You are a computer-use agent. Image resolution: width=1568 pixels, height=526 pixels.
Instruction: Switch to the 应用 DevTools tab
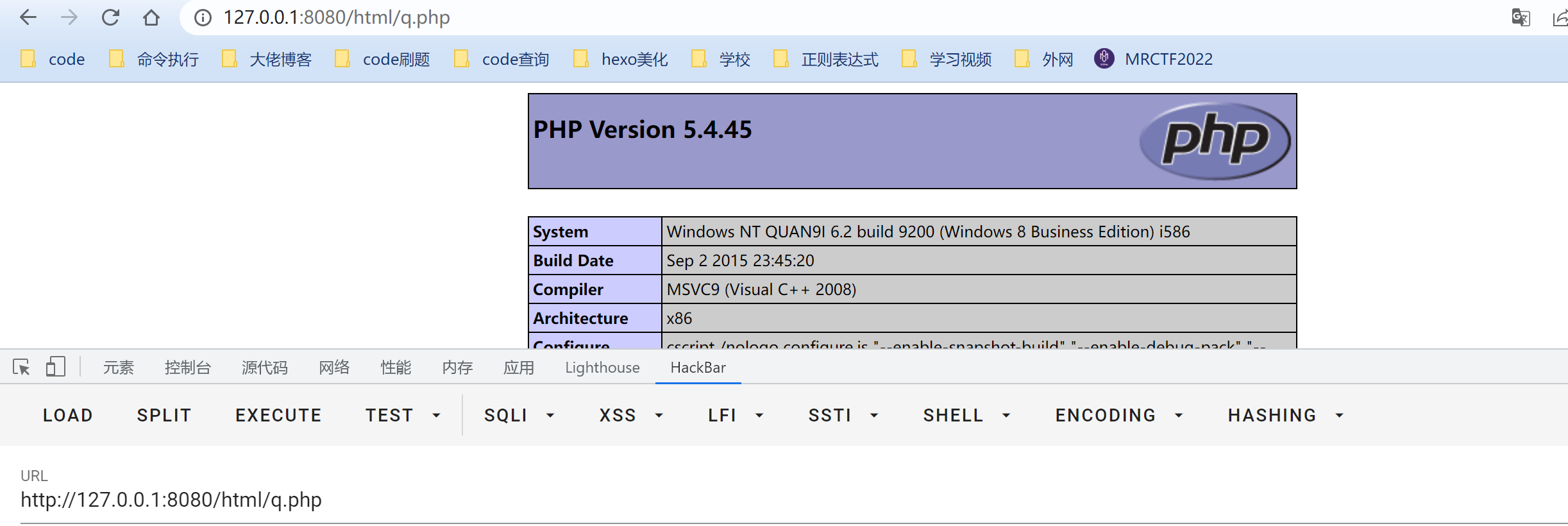point(519,368)
